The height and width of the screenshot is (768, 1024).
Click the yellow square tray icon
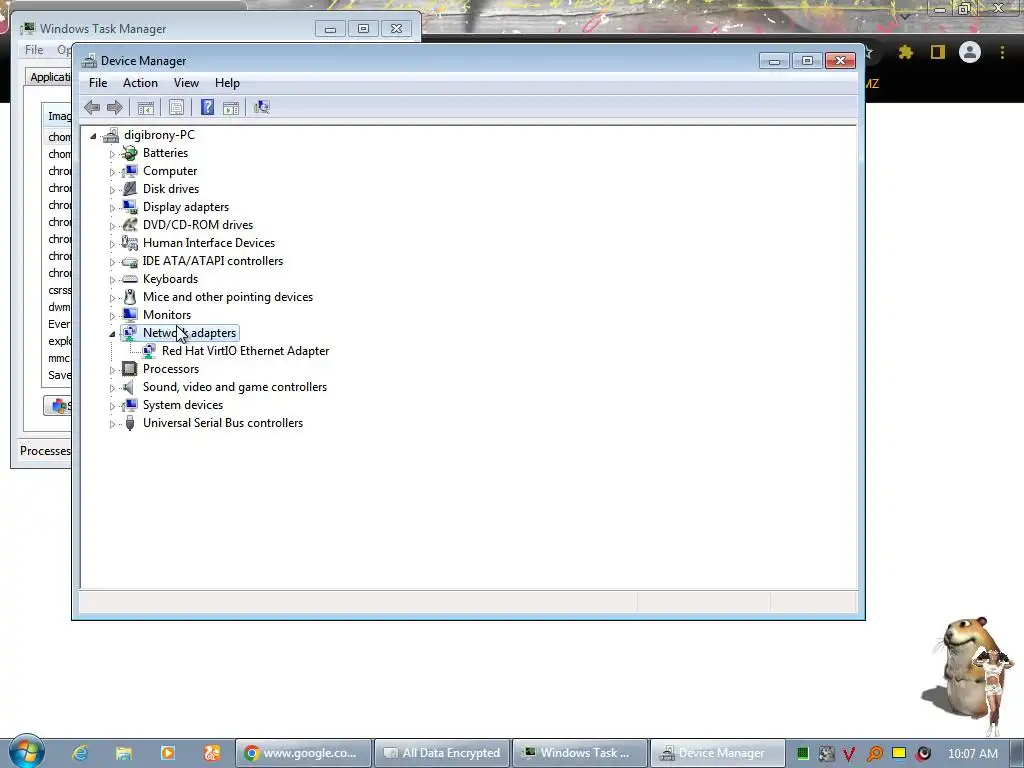coord(899,752)
